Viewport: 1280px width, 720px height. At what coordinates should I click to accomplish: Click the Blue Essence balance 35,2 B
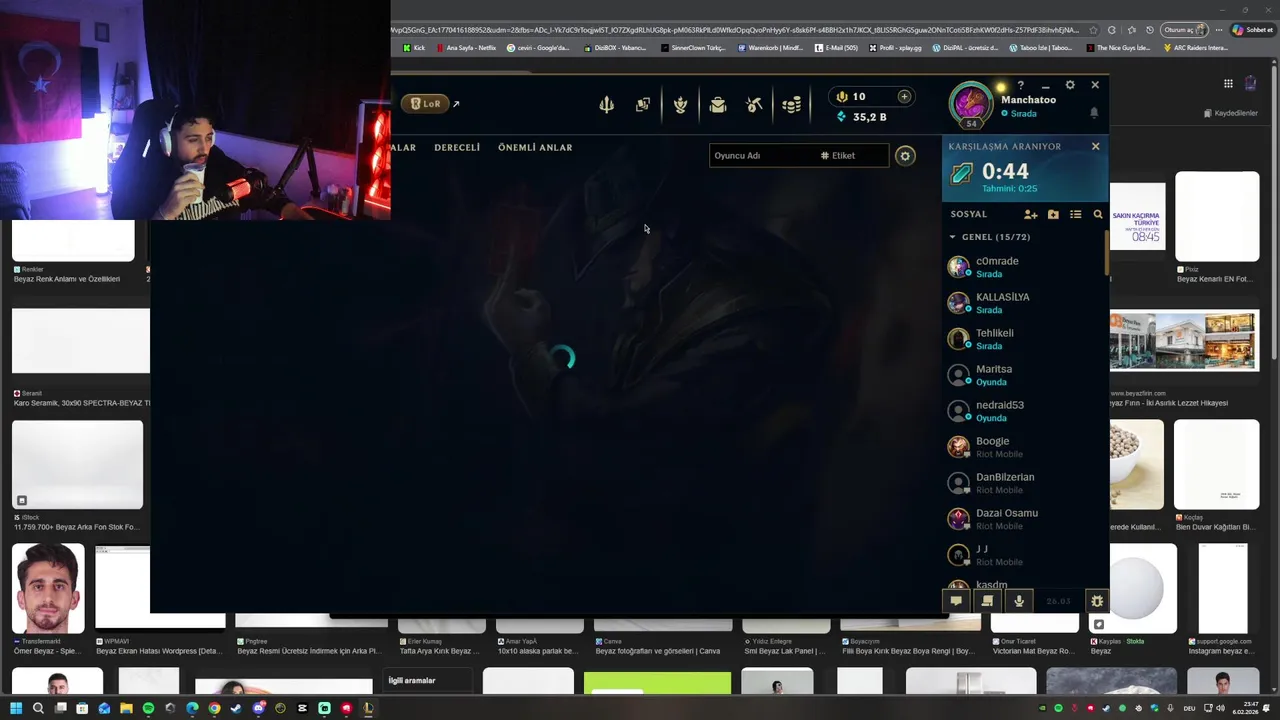[x=861, y=117]
